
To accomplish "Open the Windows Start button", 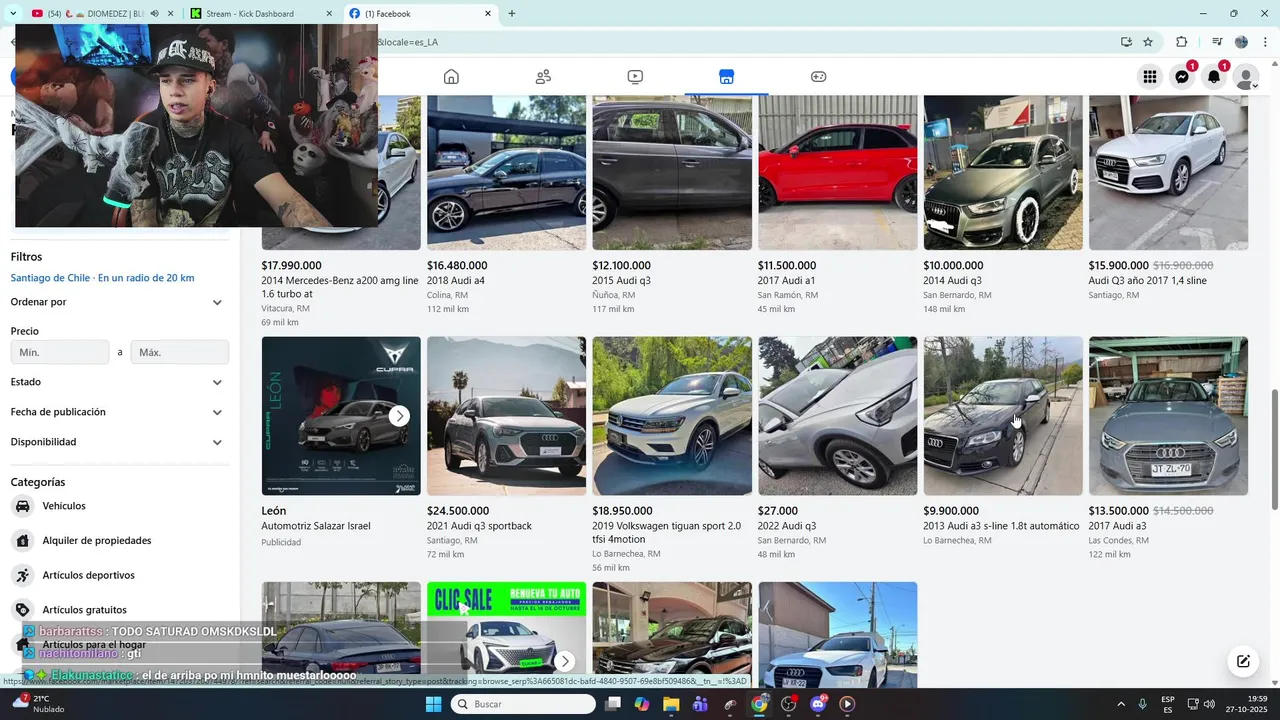I will 433,704.
